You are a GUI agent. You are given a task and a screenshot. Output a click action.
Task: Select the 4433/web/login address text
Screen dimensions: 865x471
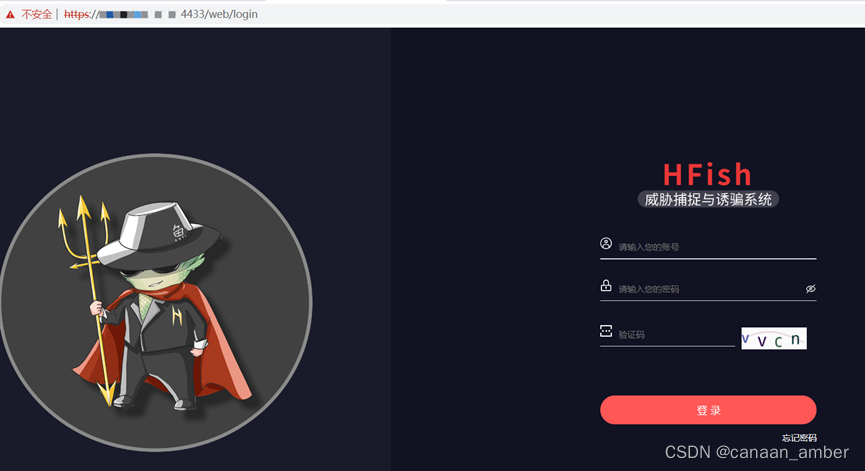click(x=219, y=14)
